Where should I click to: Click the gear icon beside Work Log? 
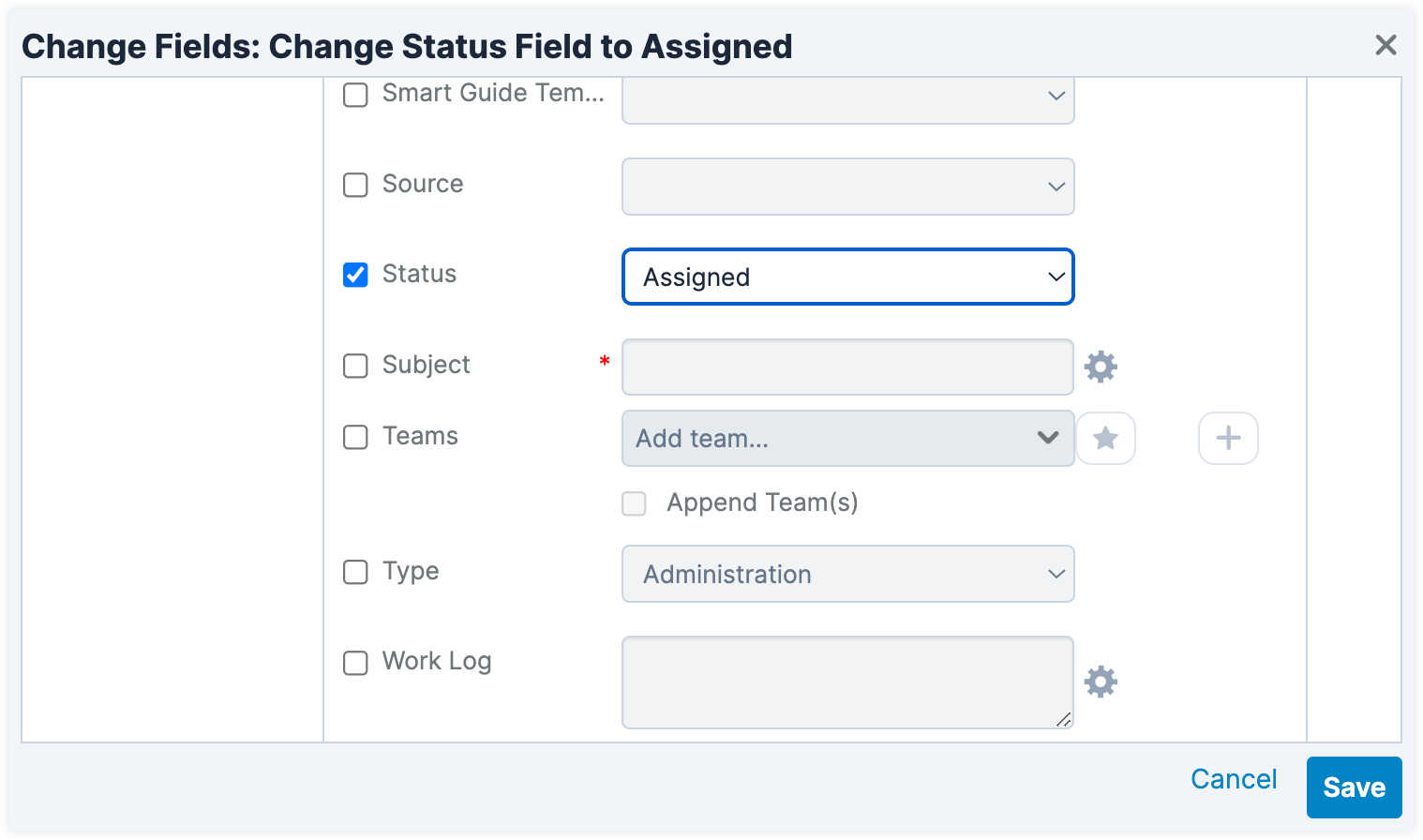(x=1101, y=682)
